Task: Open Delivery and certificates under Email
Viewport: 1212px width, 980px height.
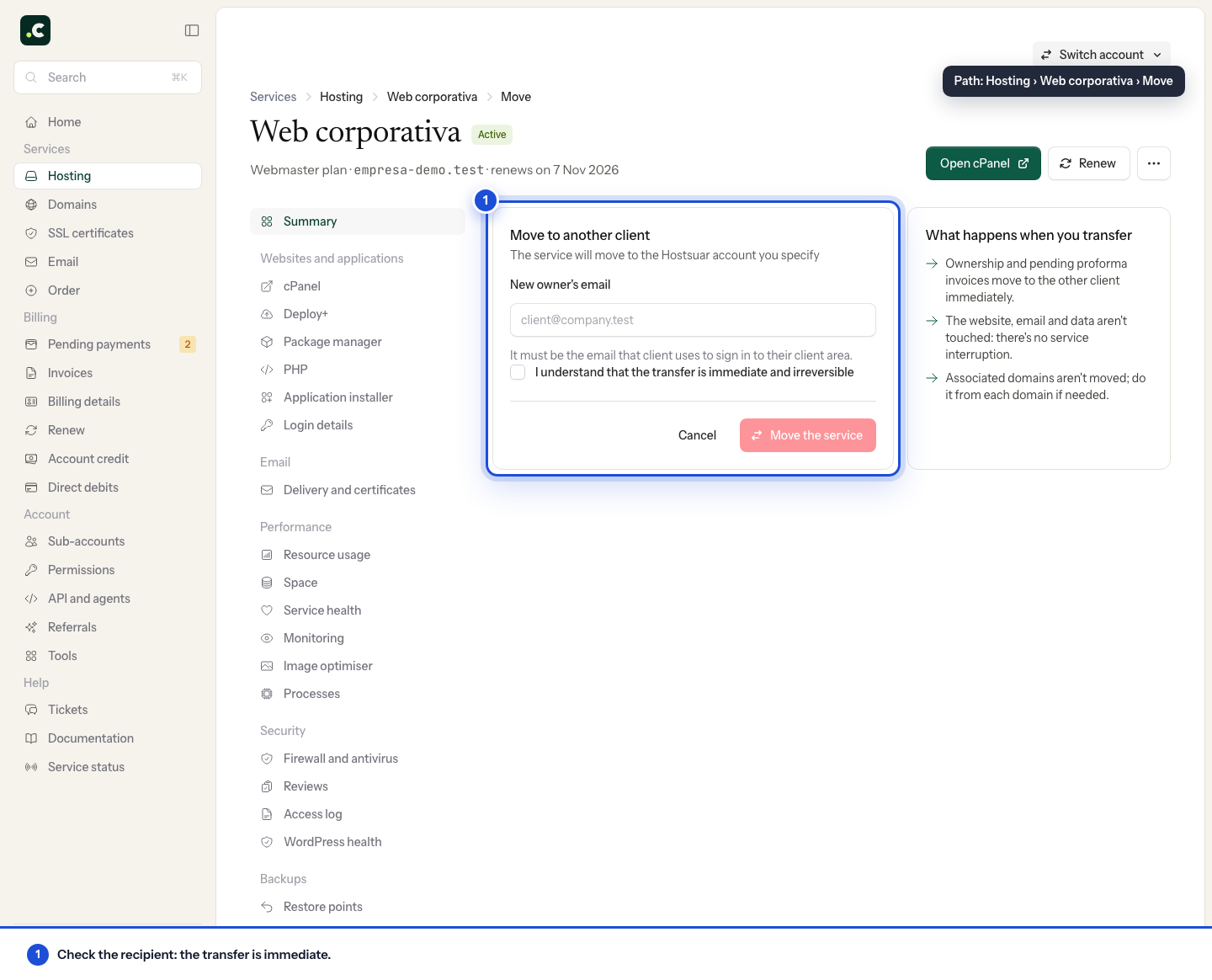Action: click(358, 490)
